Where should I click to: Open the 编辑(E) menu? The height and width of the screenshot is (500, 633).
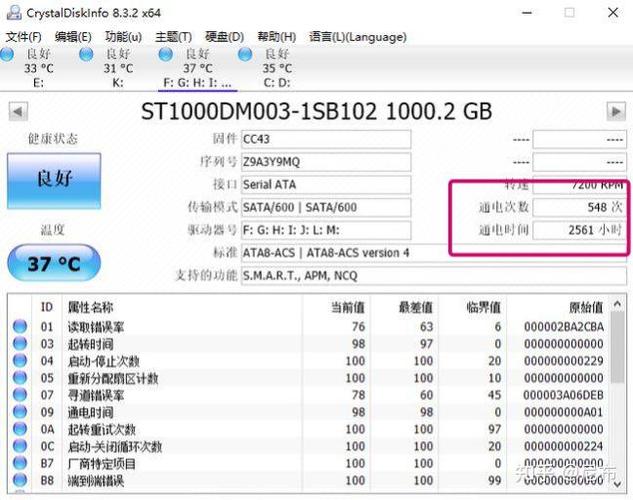coord(73,37)
